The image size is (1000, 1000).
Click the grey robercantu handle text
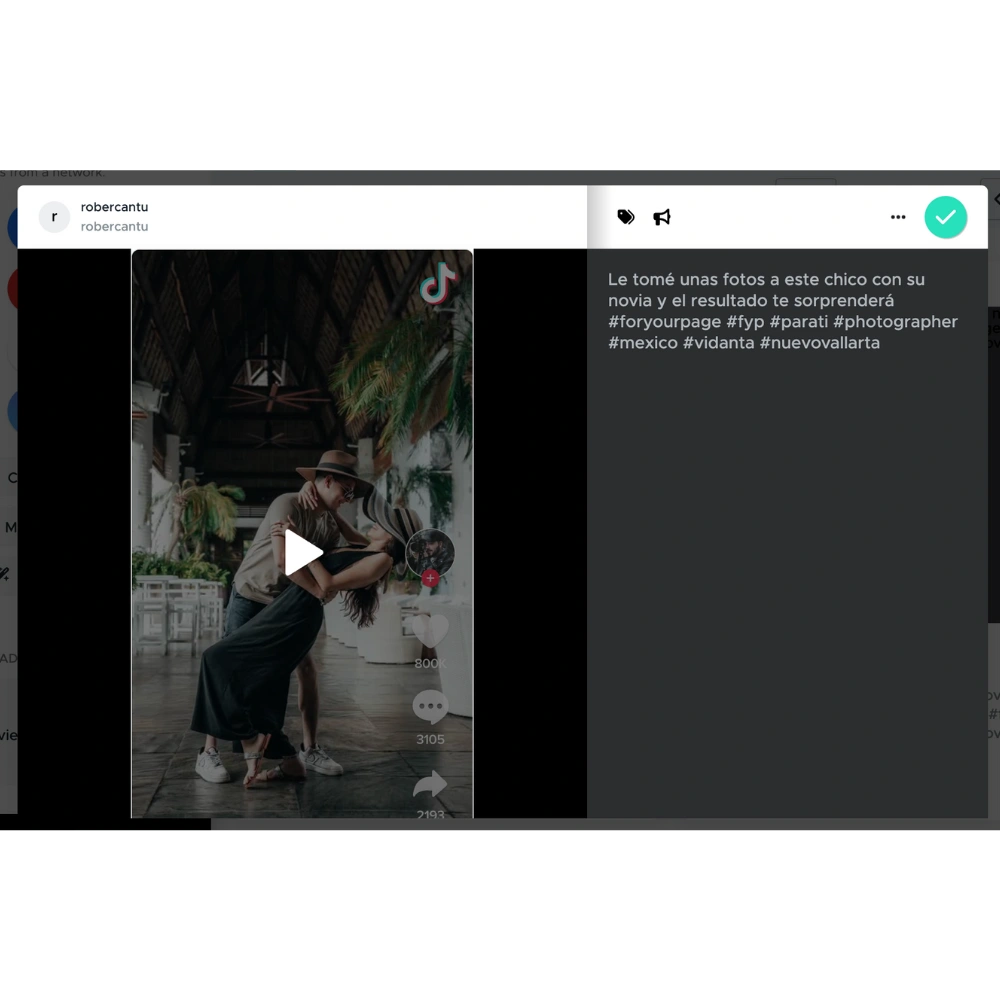coord(114,226)
